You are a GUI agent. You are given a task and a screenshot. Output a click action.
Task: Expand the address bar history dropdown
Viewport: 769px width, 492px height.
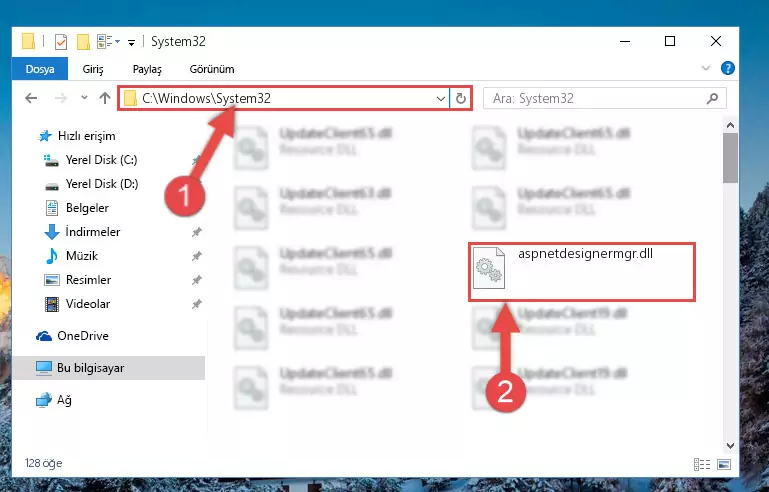440,99
